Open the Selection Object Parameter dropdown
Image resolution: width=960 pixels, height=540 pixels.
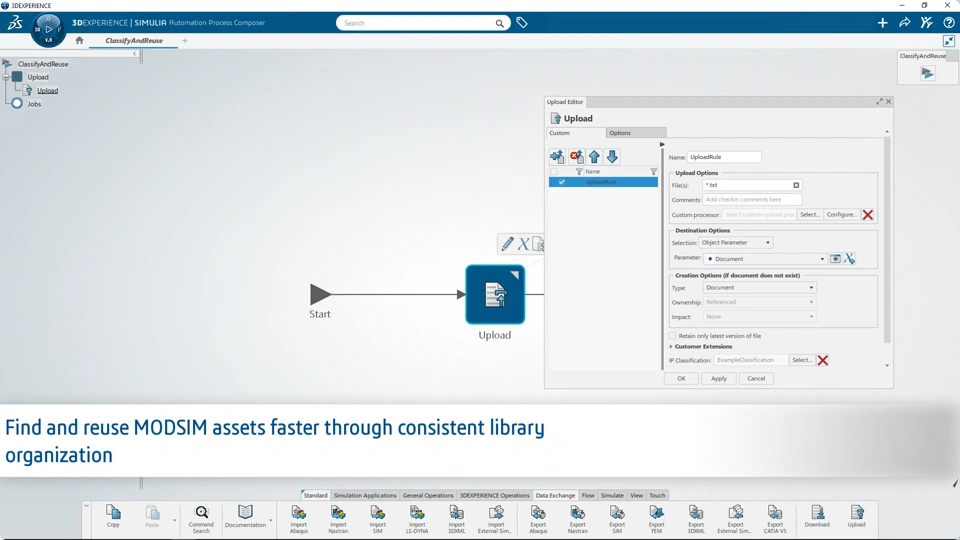[x=735, y=242]
